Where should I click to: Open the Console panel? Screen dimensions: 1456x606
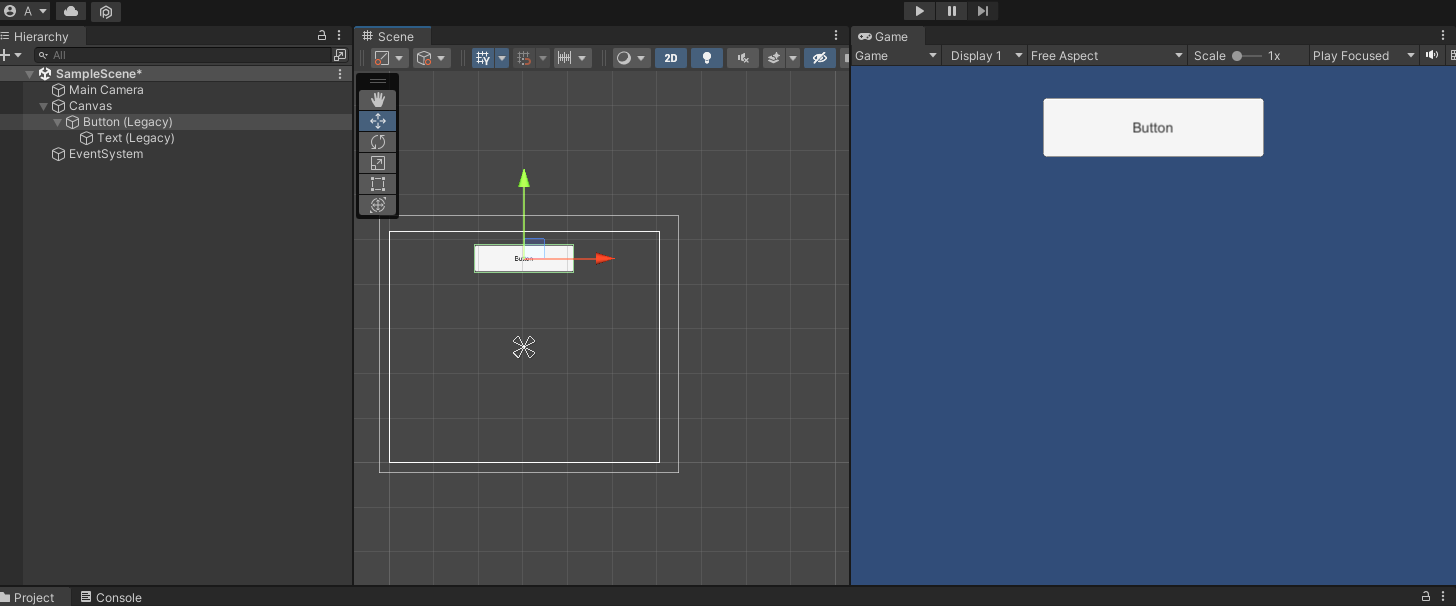point(111,597)
